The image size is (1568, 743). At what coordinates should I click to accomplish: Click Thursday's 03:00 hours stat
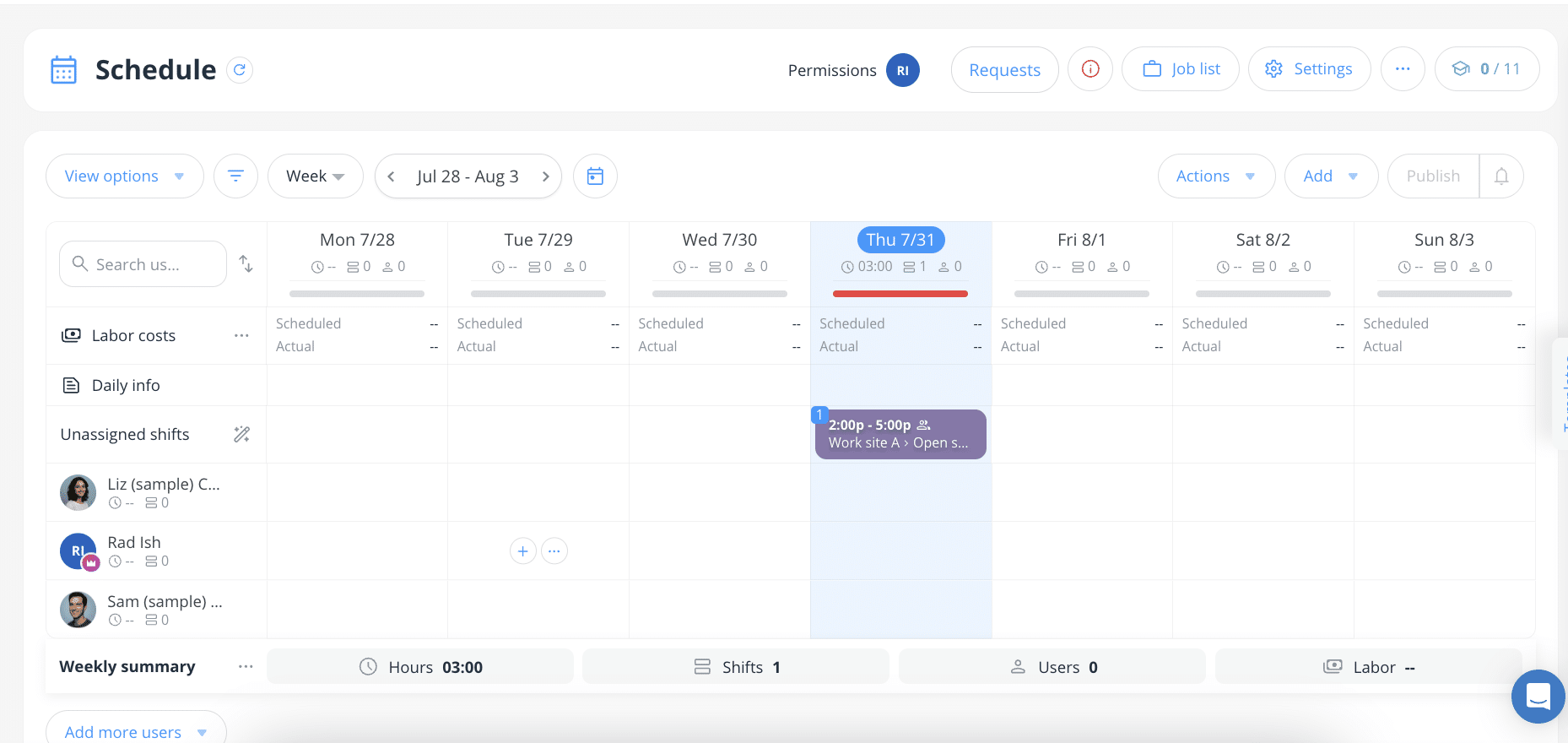point(867,267)
